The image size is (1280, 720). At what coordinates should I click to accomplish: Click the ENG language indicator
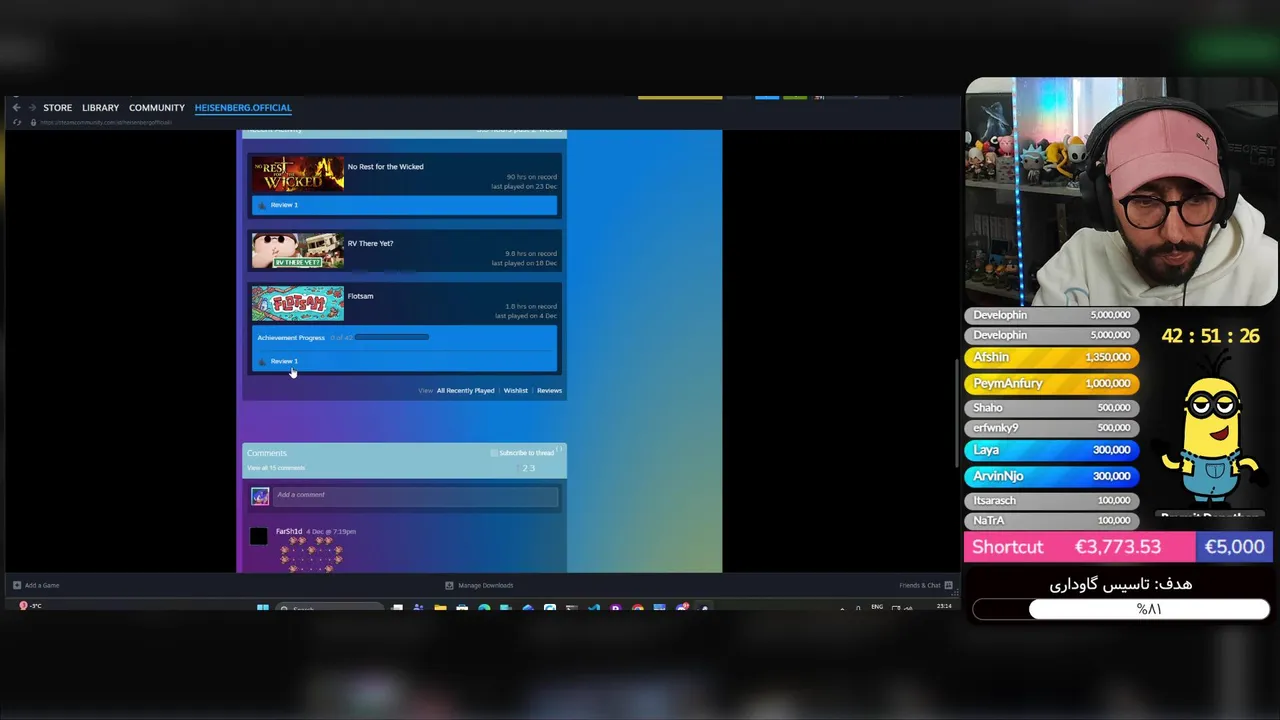pyautogui.click(x=877, y=607)
